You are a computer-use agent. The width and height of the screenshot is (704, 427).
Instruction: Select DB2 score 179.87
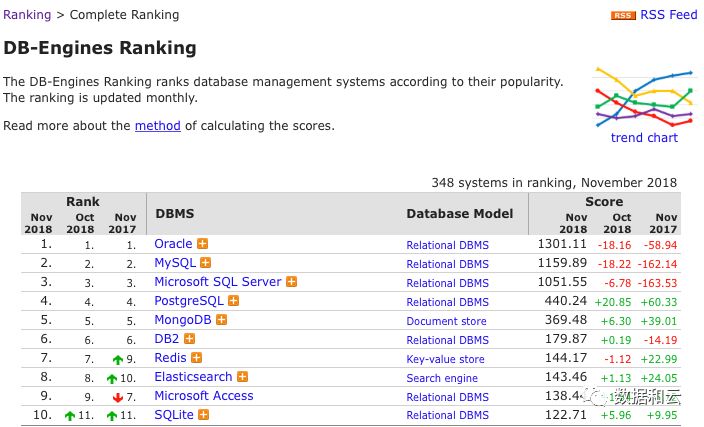click(566, 339)
